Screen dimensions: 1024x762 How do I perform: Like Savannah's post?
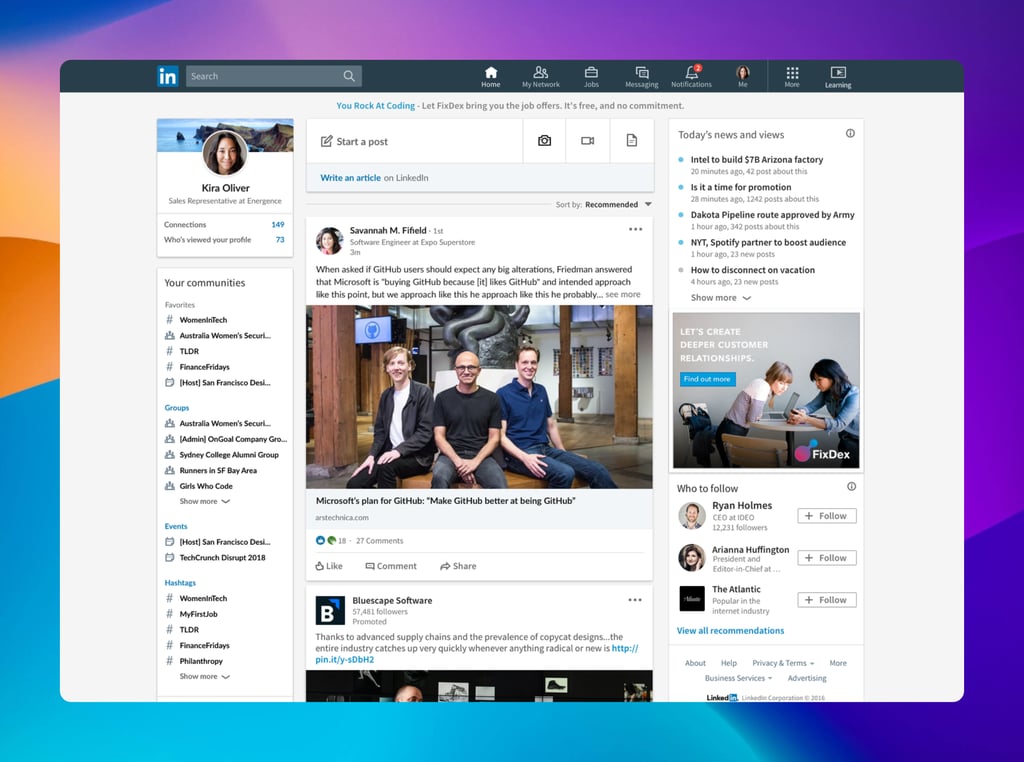[x=329, y=566]
